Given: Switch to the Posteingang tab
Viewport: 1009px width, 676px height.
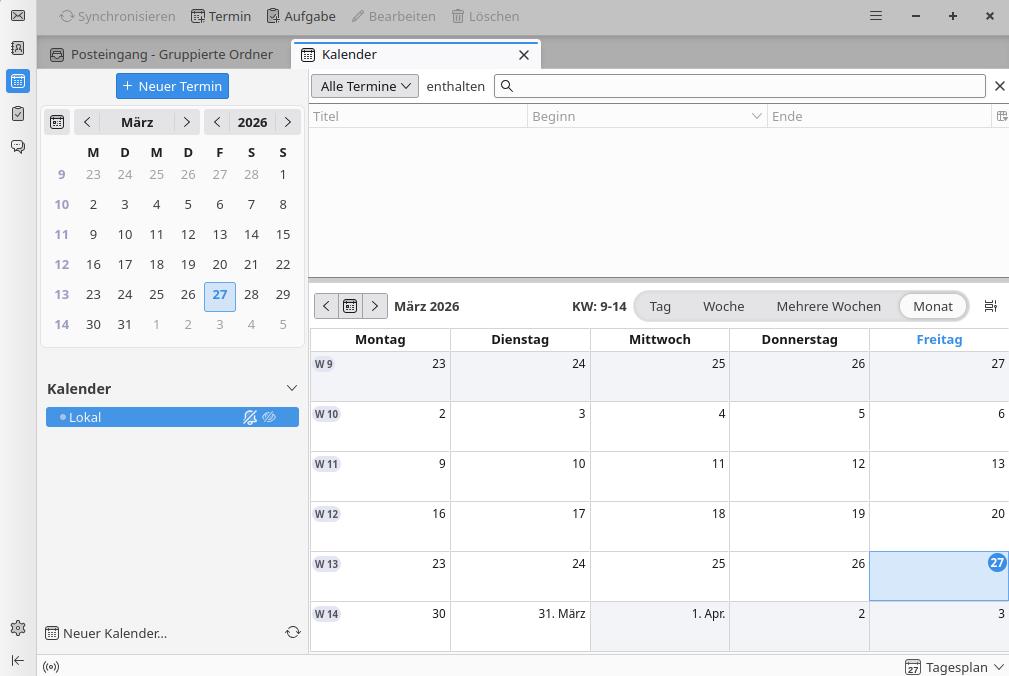Looking at the screenshot, I should pyautogui.click(x=162, y=55).
